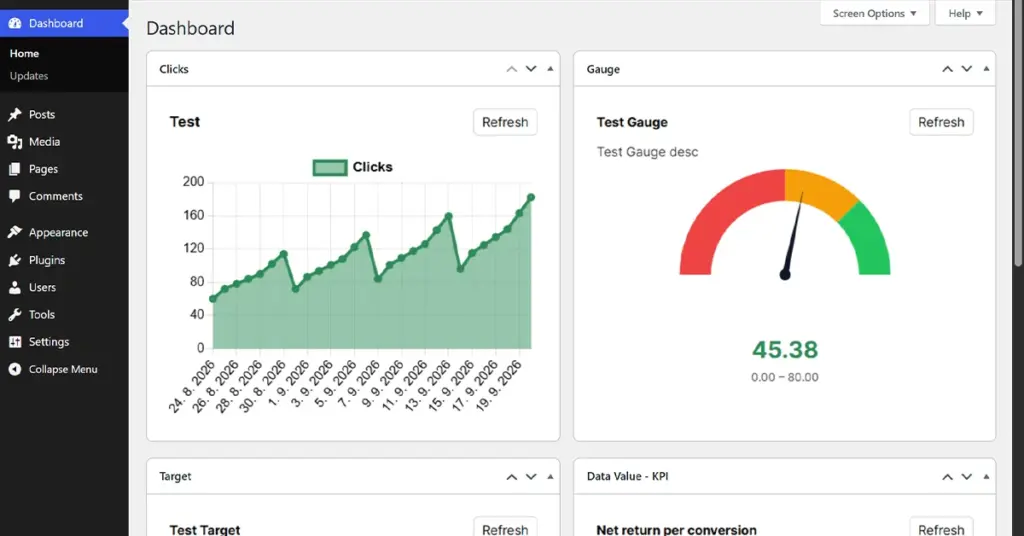This screenshot has height=536, width=1024.
Task: Refresh the Test clicks chart
Action: point(505,122)
